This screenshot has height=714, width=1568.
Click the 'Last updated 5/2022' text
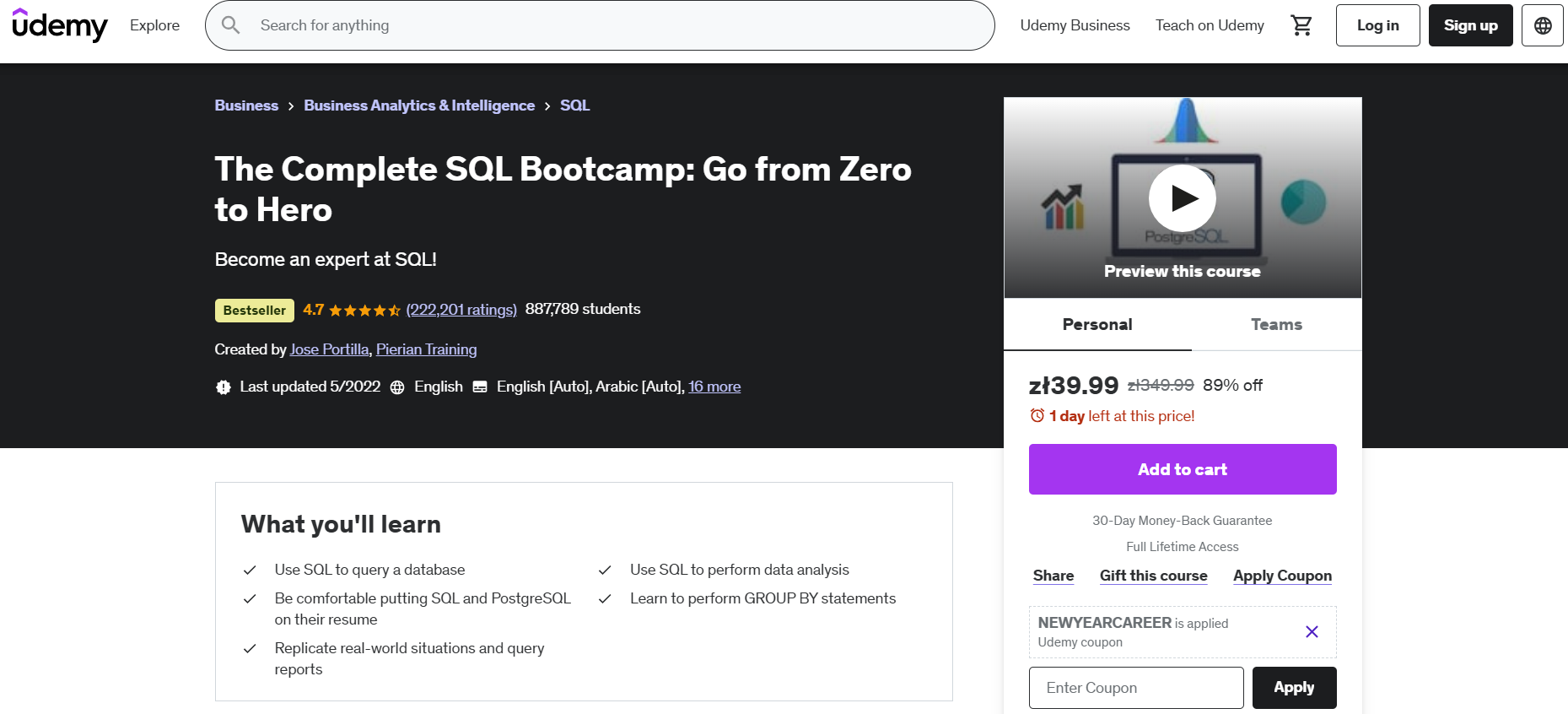coord(310,387)
